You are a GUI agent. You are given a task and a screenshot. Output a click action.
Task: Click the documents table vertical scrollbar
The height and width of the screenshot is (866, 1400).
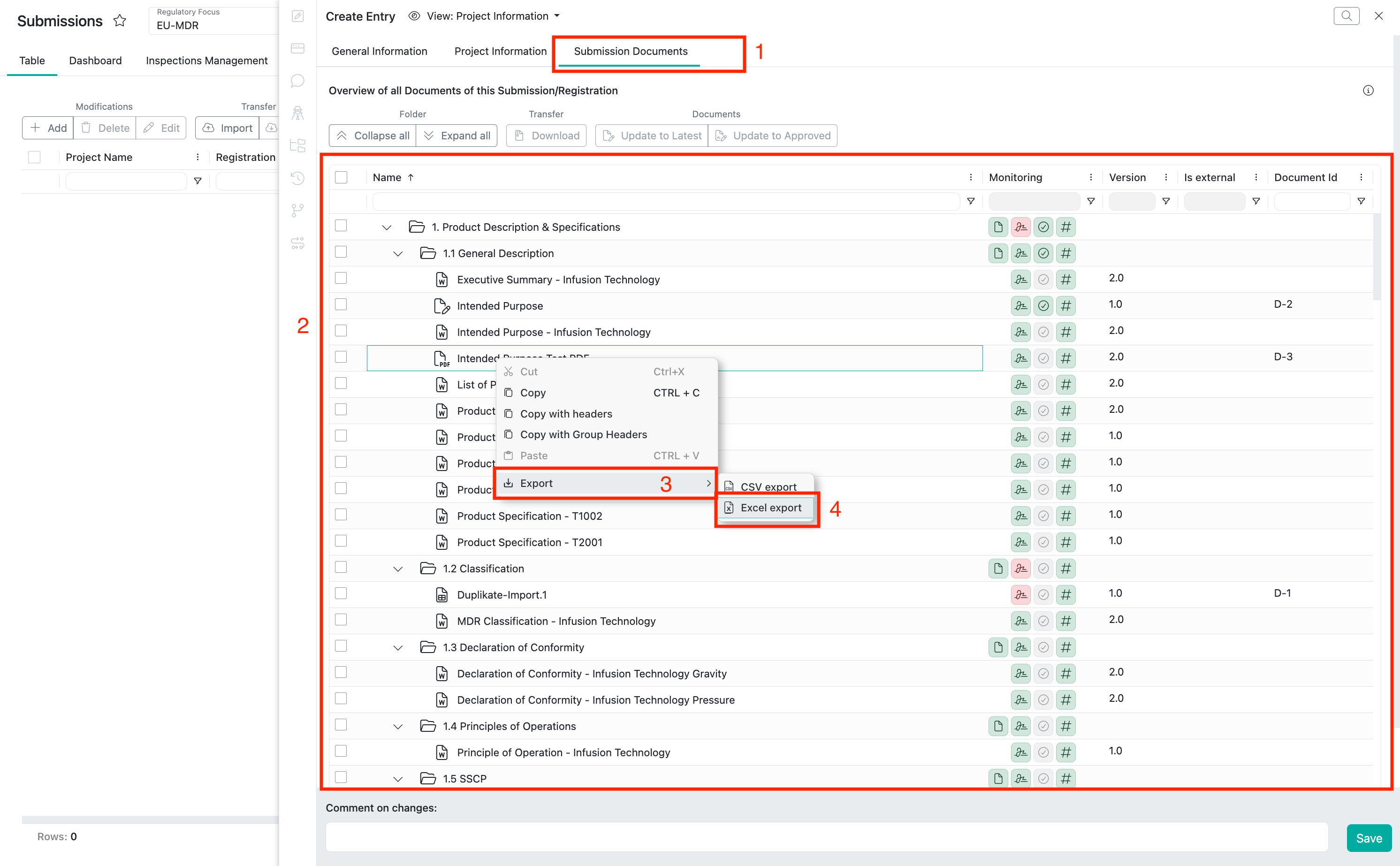click(1377, 258)
